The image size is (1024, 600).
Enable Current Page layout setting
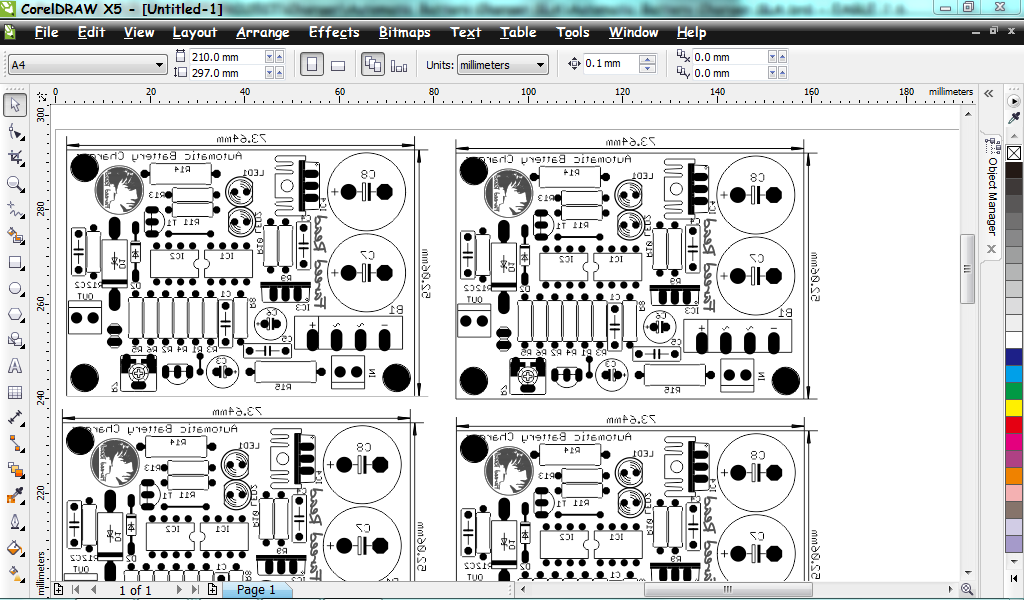click(399, 65)
